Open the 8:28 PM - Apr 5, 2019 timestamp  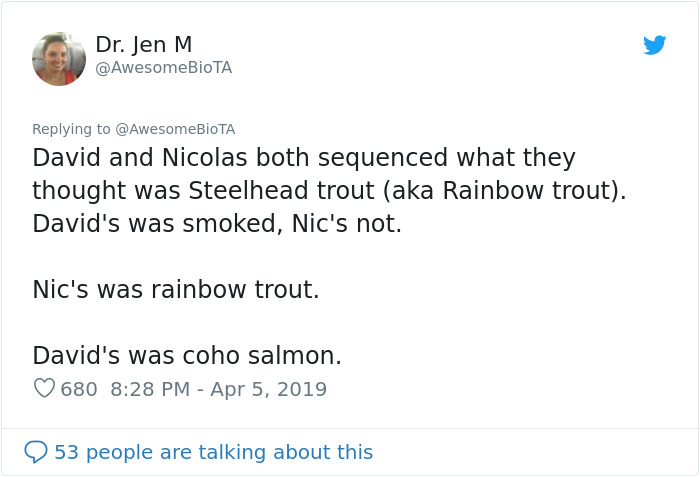point(218,388)
